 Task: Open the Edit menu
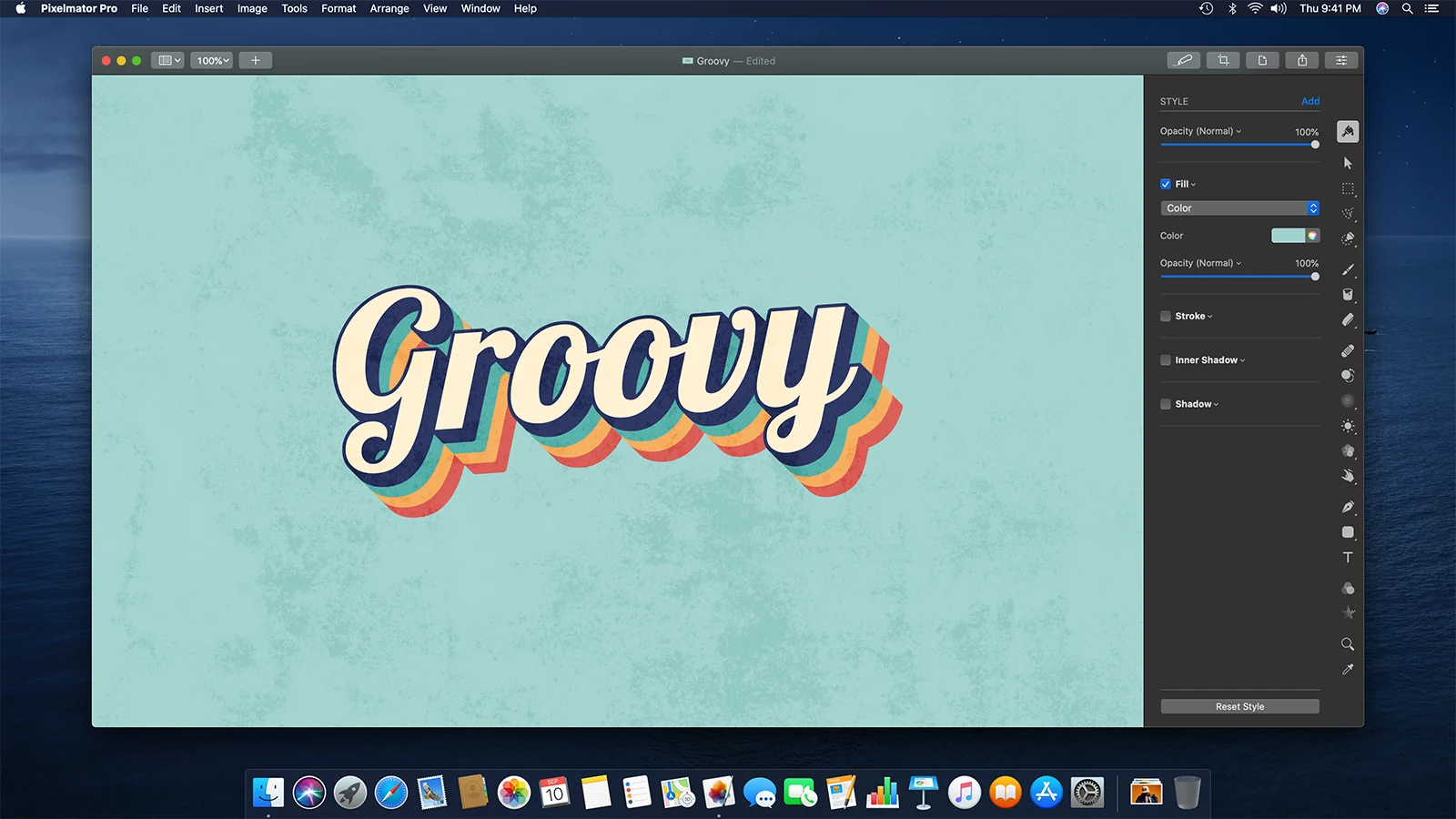click(171, 8)
